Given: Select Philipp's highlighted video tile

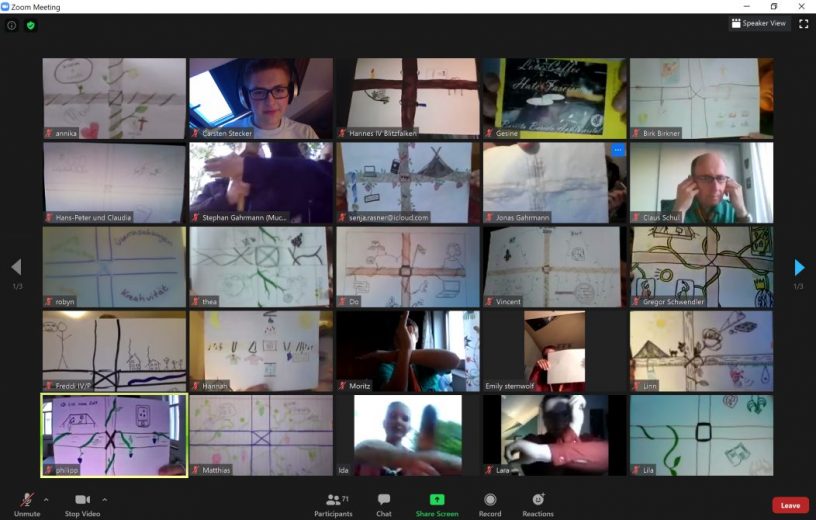Looking at the screenshot, I should pyautogui.click(x=114, y=435).
